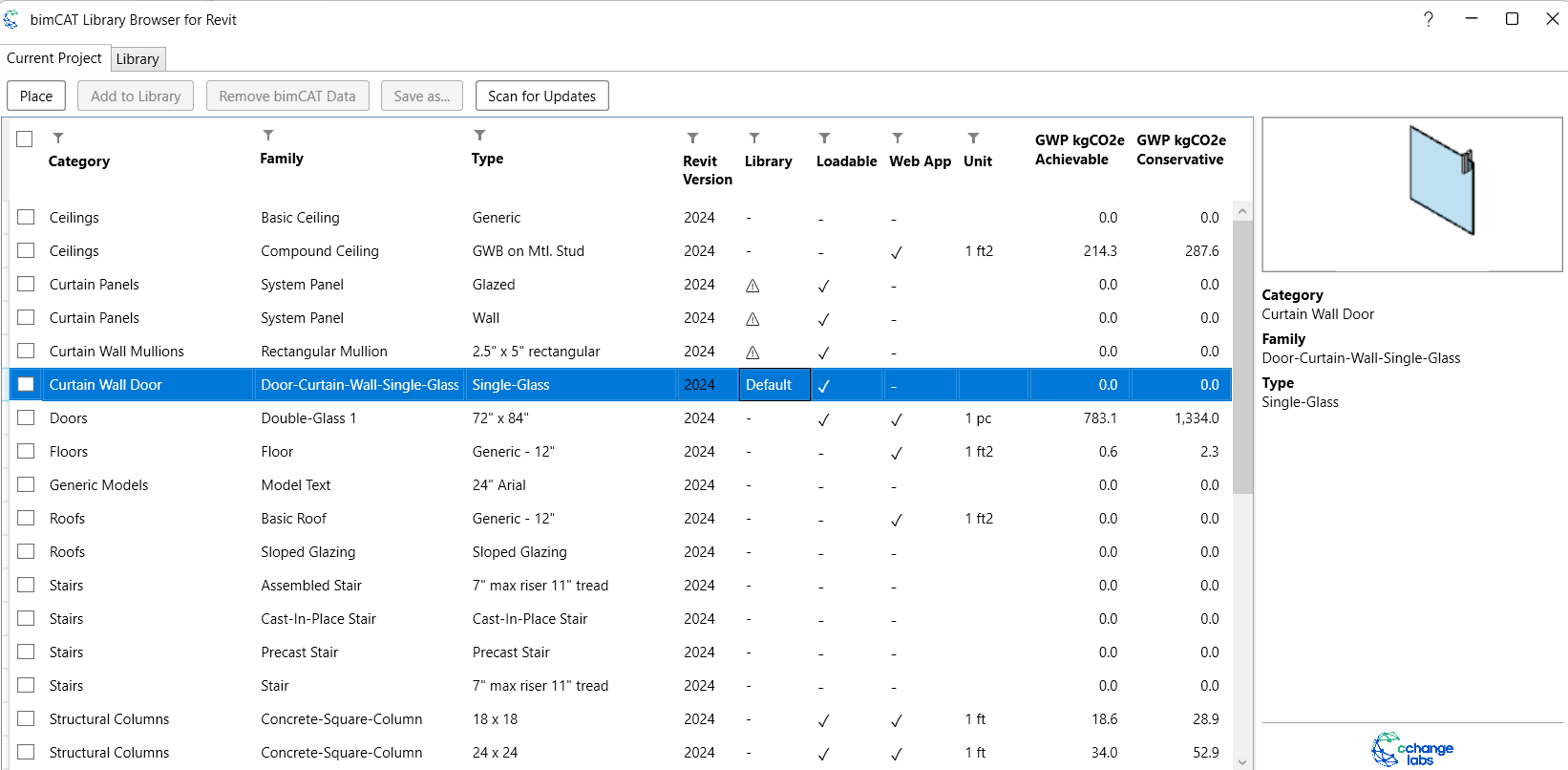Open the Loadable column filter icon
1568x770 pixels.
(825, 139)
